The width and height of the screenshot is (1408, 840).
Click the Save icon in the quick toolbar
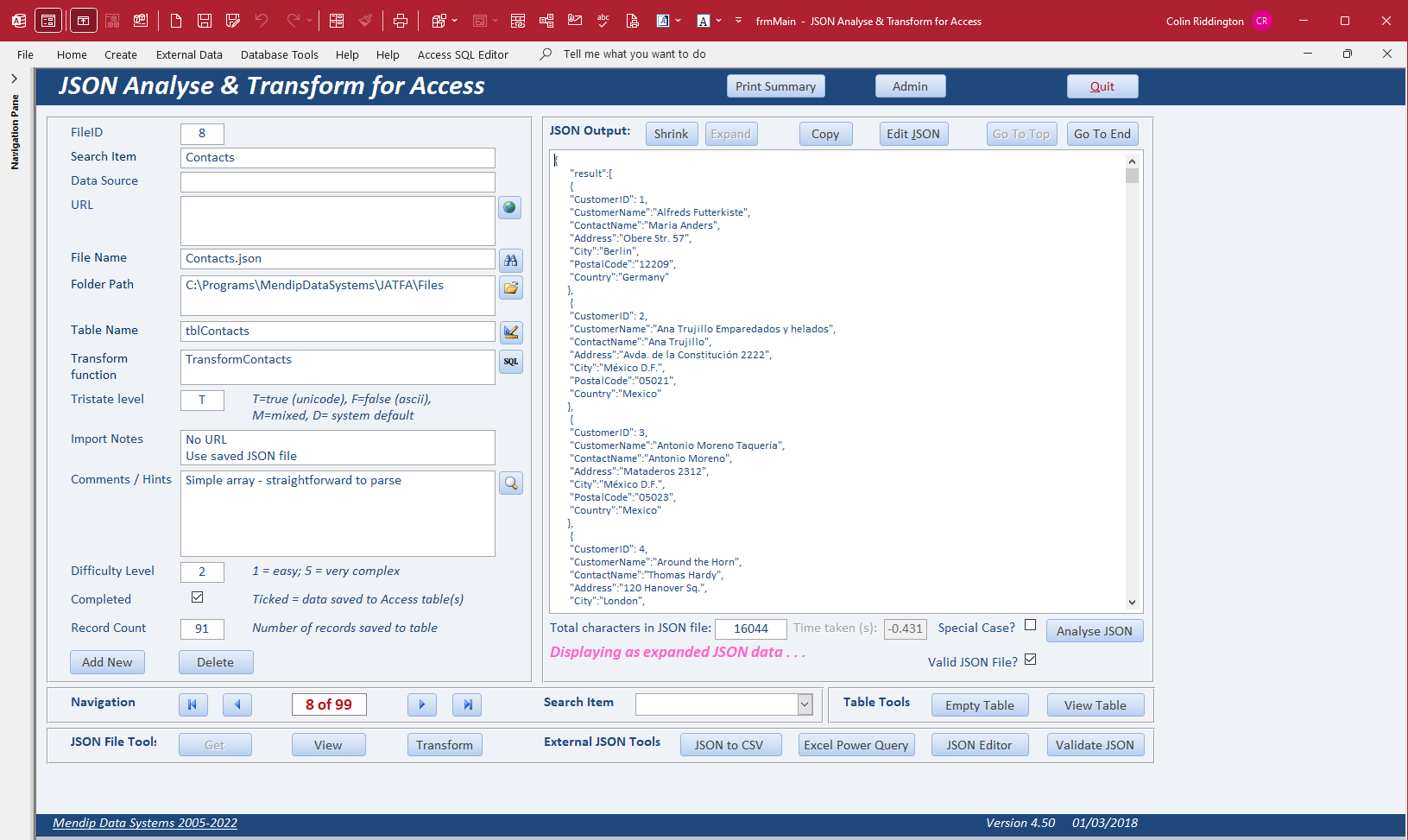click(205, 21)
